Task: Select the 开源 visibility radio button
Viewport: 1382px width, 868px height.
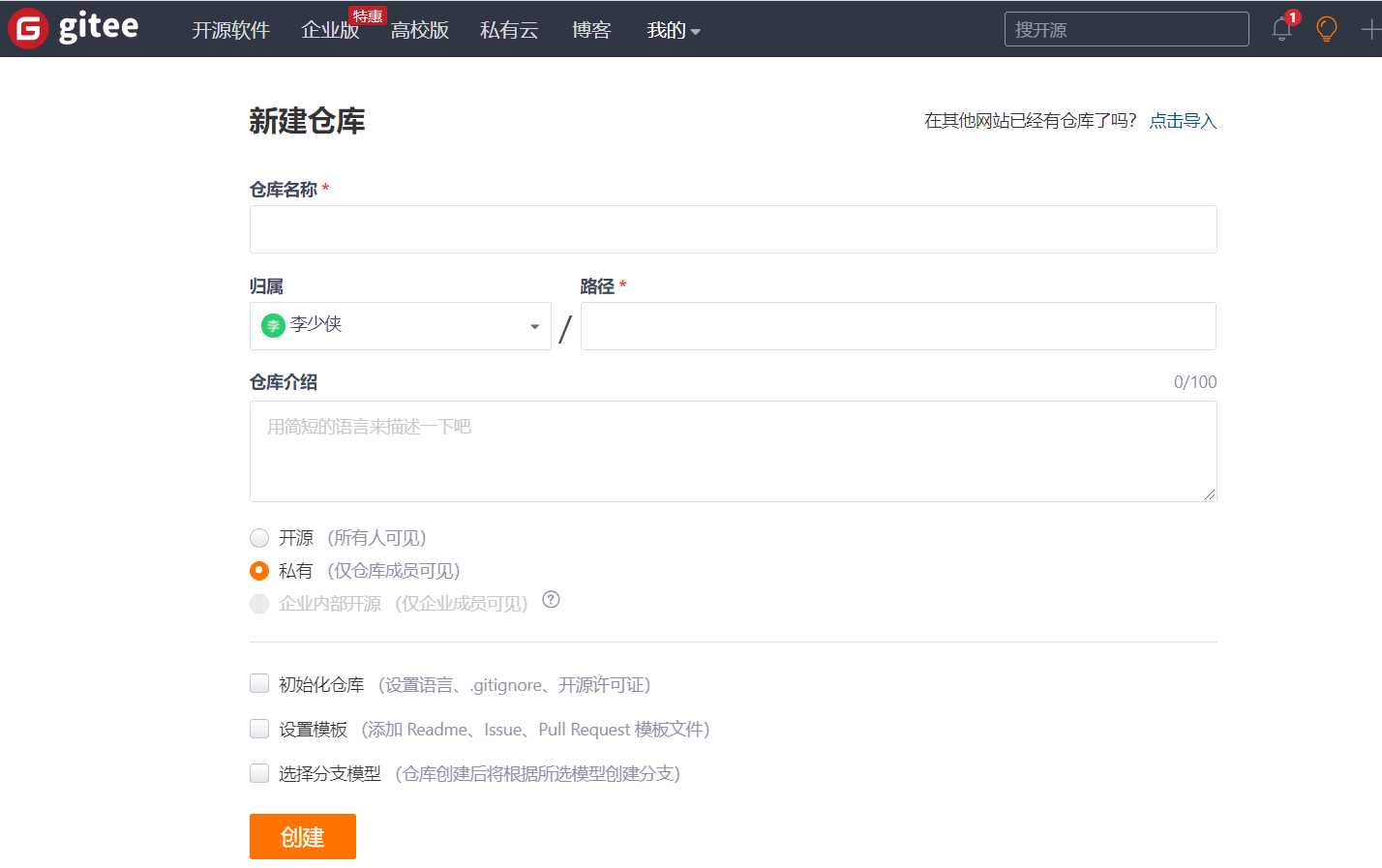Action: [x=258, y=537]
